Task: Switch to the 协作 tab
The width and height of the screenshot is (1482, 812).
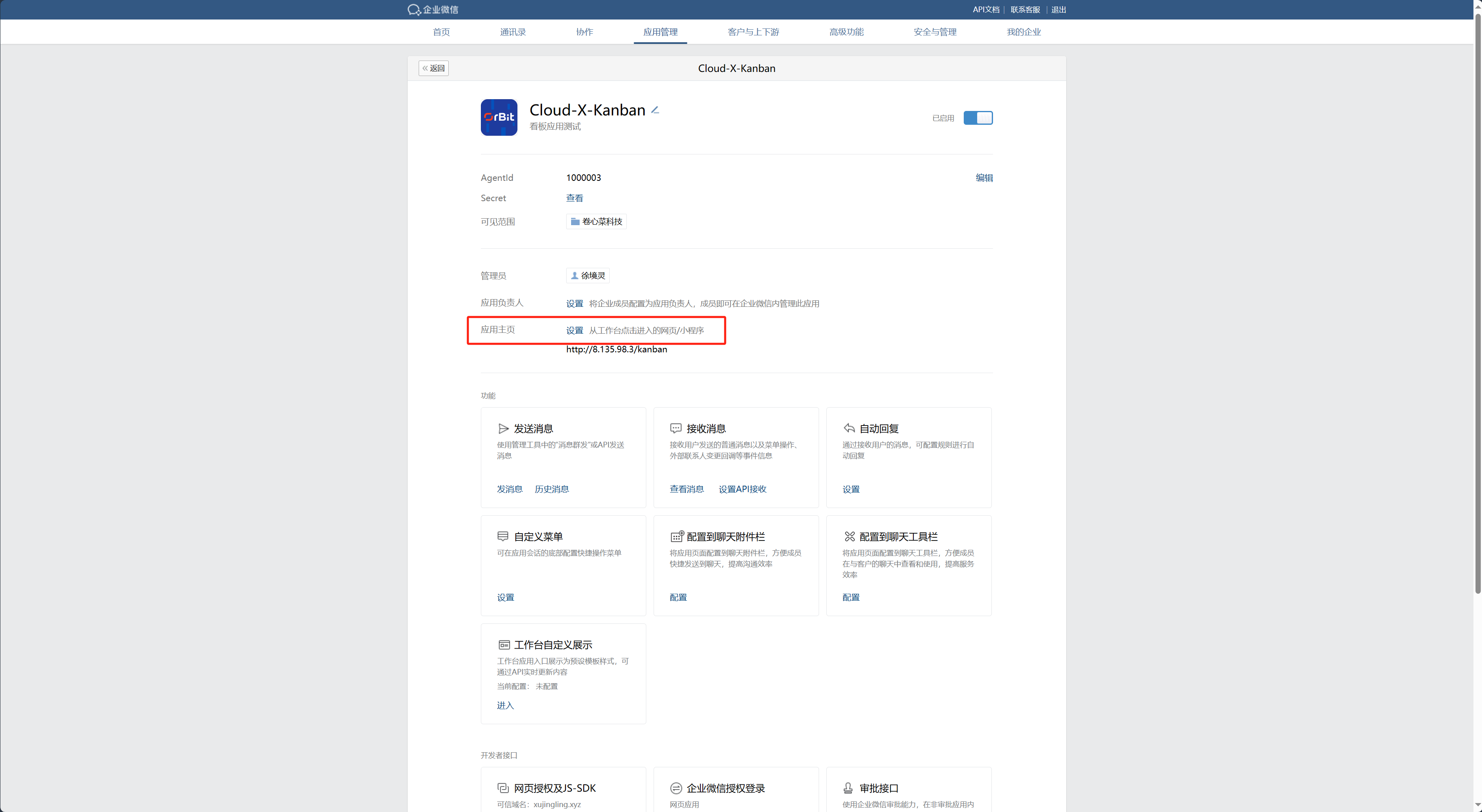Action: pyautogui.click(x=585, y=32)
